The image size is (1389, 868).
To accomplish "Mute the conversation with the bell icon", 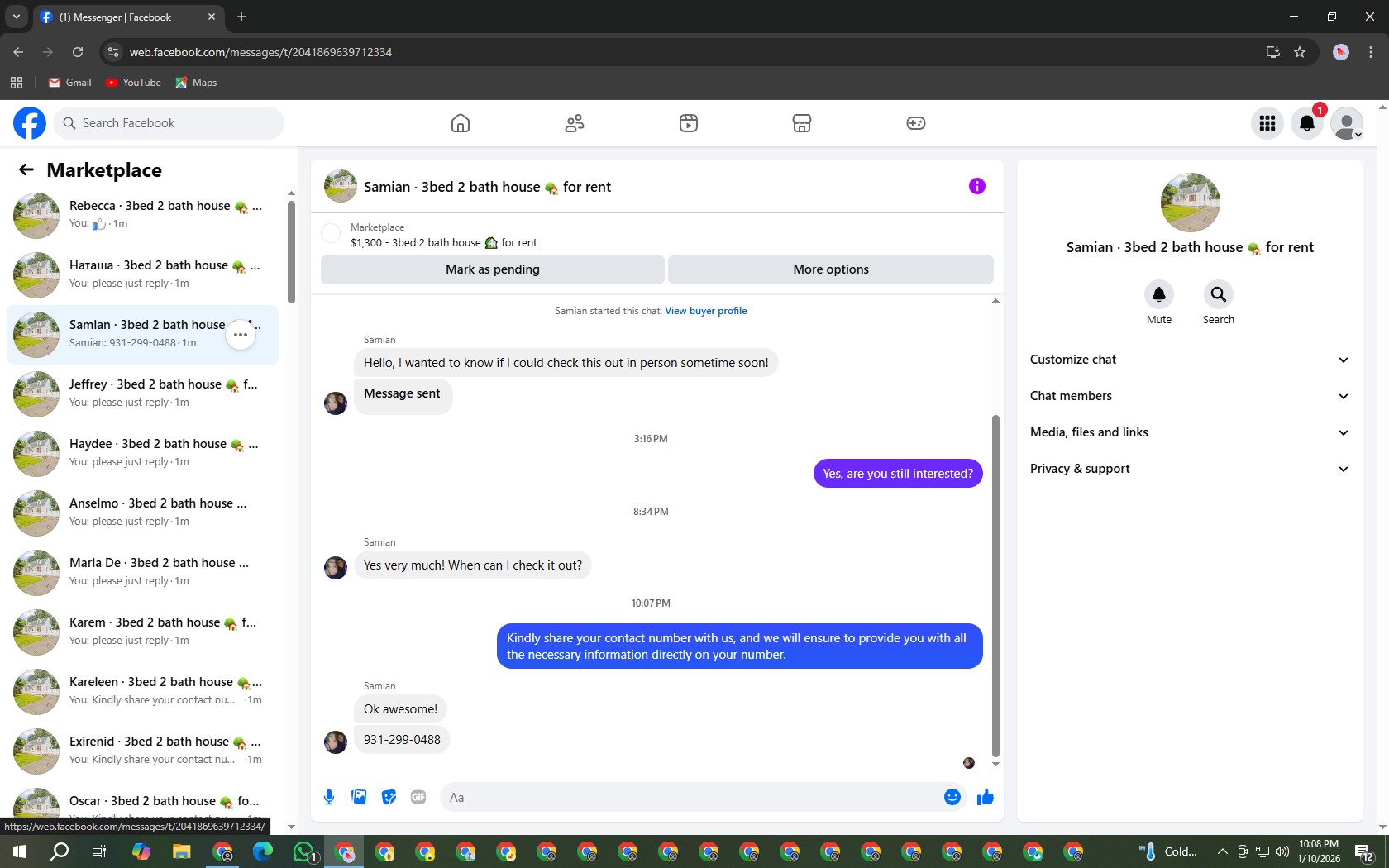I will pyautogui.click(x=1159, y=294).
